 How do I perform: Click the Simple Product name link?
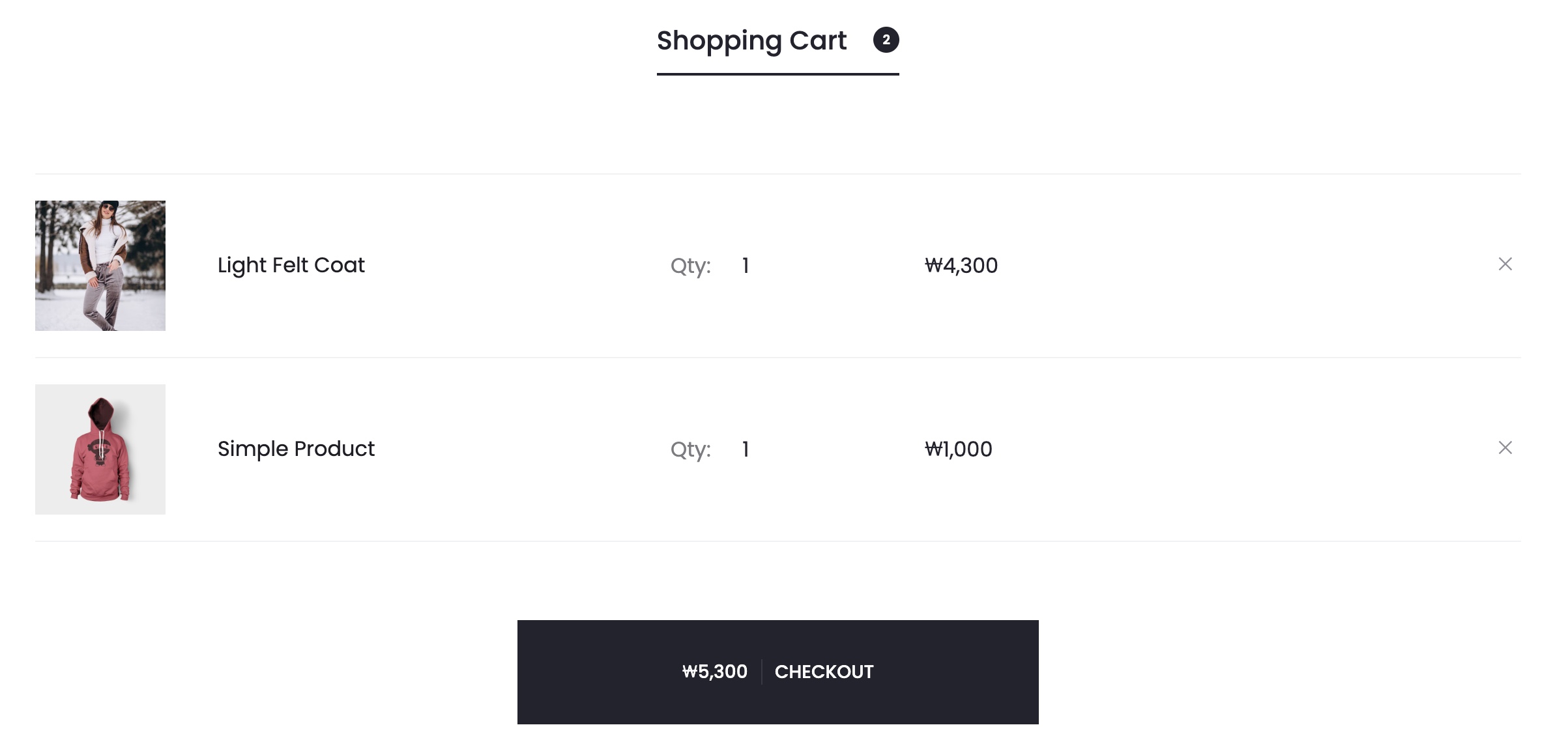click(296, 449)
